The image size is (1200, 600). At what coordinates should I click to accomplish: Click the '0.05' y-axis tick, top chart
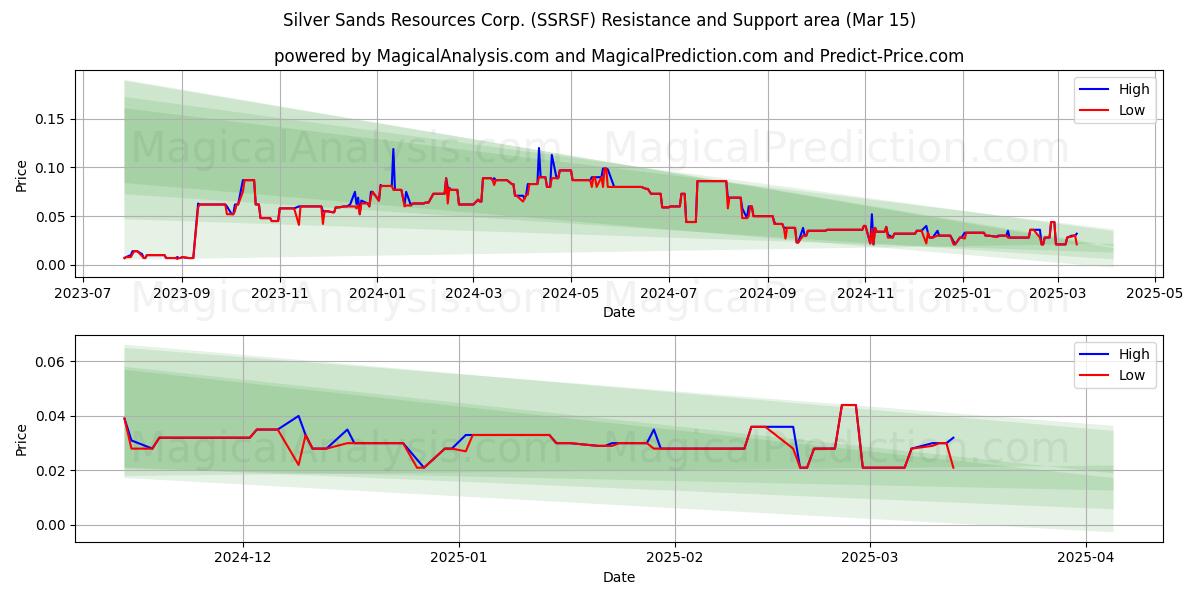[52, 217]
